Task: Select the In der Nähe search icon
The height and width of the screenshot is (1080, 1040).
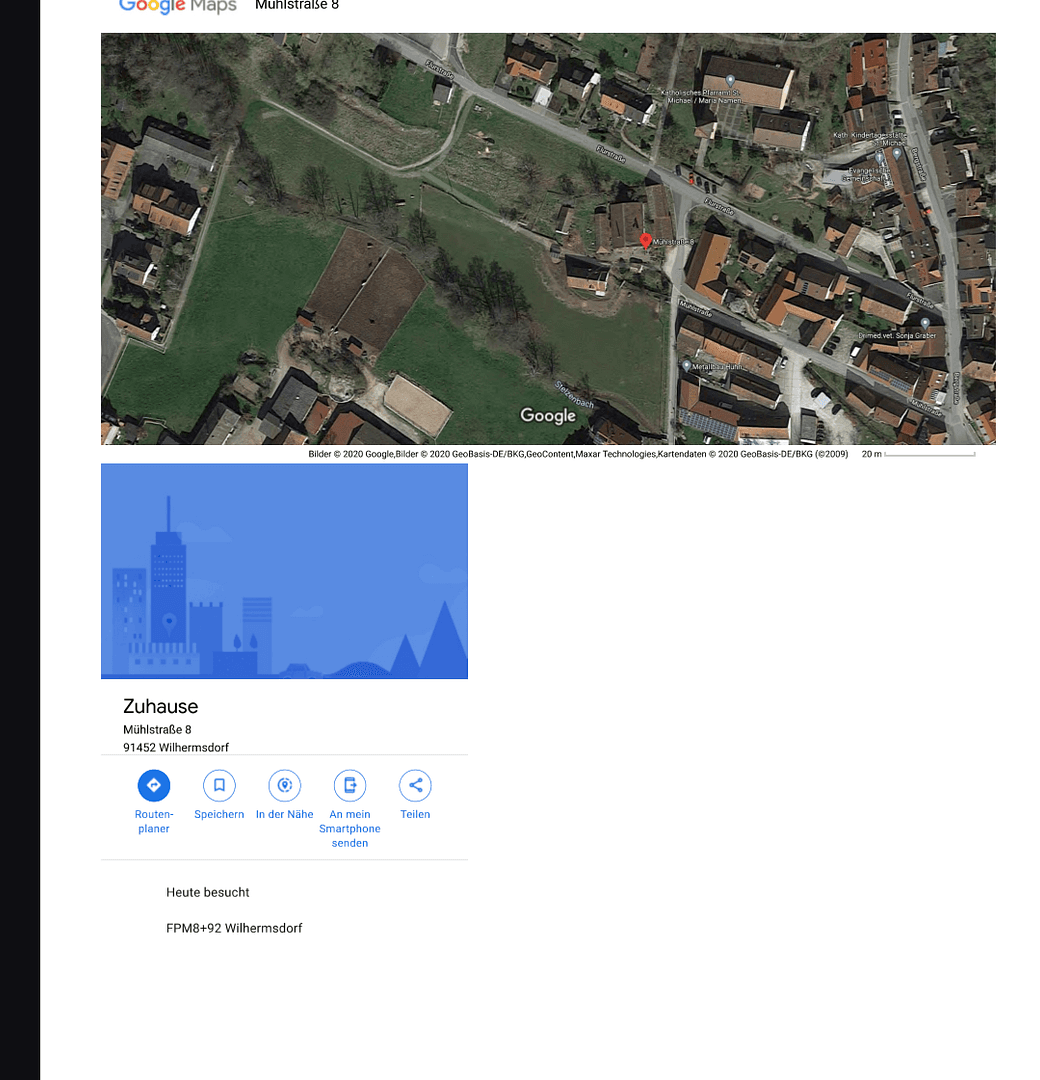Action: pyautogui.click(x=284, y=785)
